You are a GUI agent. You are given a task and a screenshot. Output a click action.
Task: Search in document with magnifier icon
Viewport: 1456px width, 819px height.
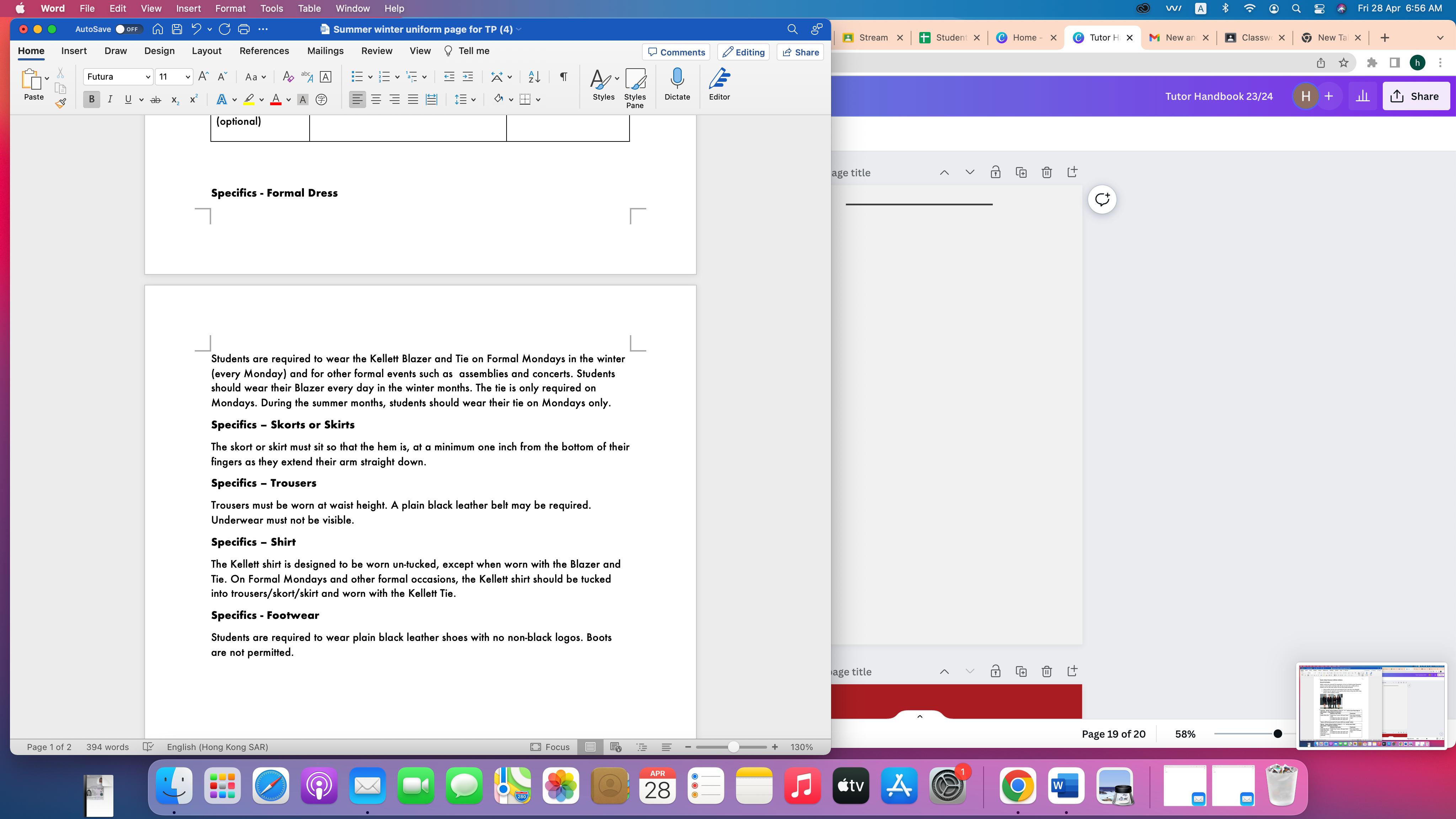pyautogui.click(x=792, y=30)
